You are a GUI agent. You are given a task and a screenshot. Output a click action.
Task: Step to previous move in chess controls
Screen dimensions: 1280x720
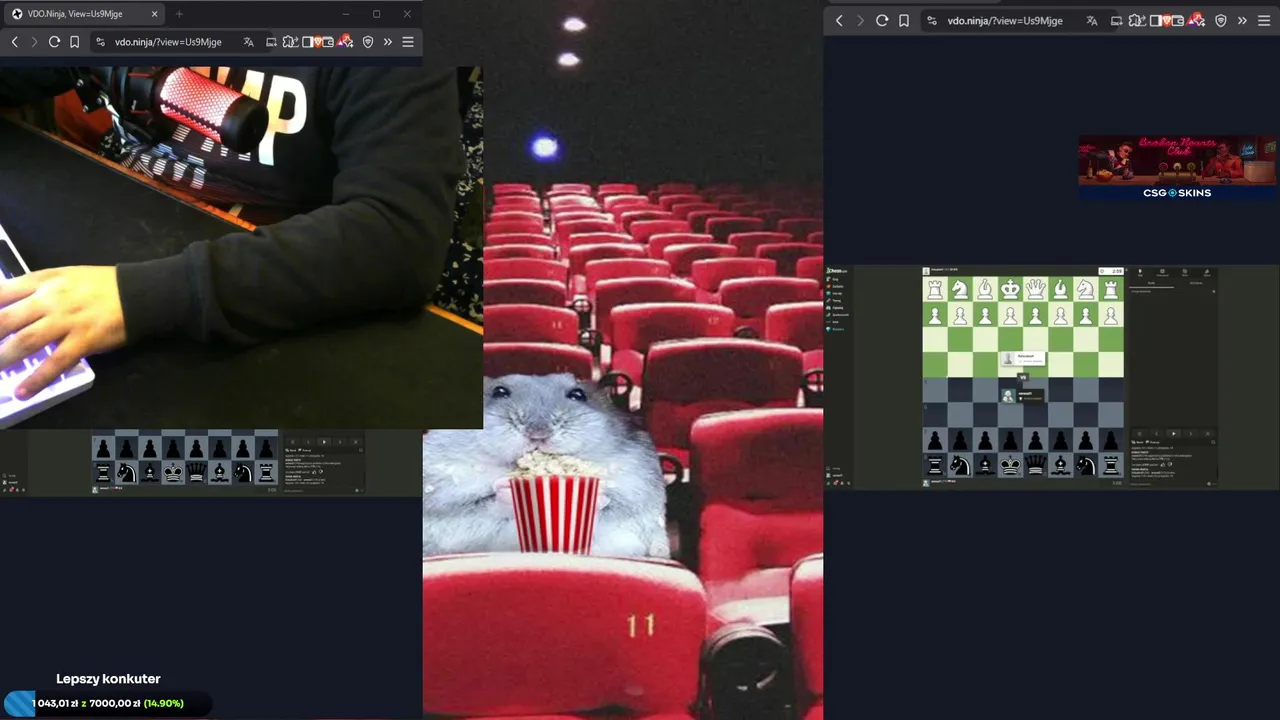(1156, 433)
